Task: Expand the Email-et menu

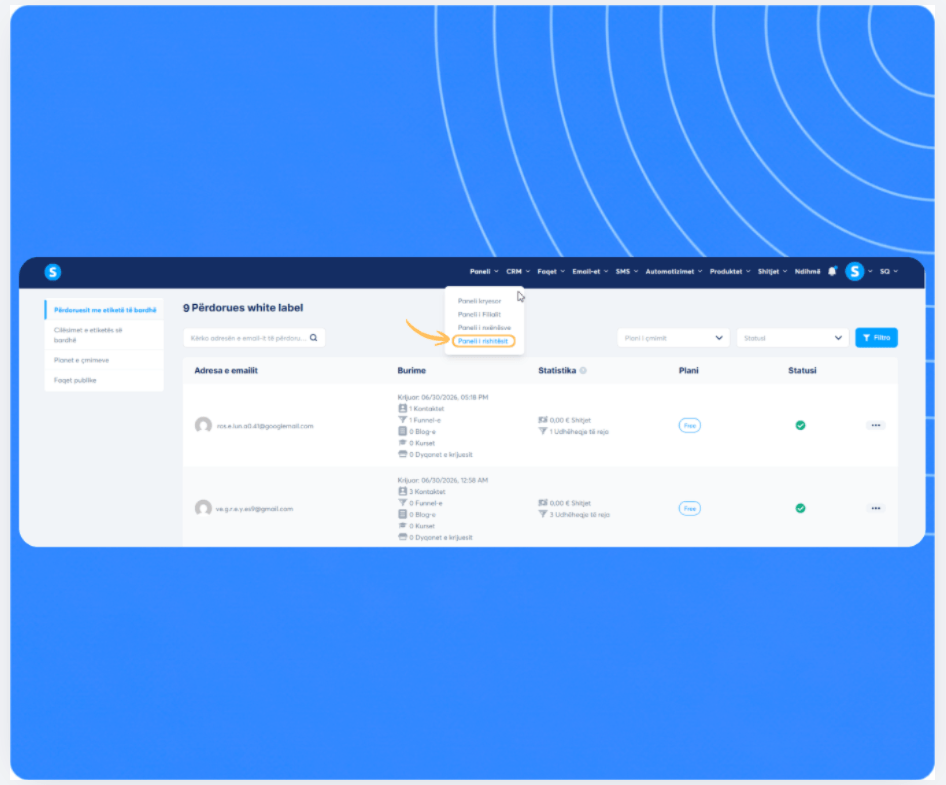Action: click(x=590, y=272)
